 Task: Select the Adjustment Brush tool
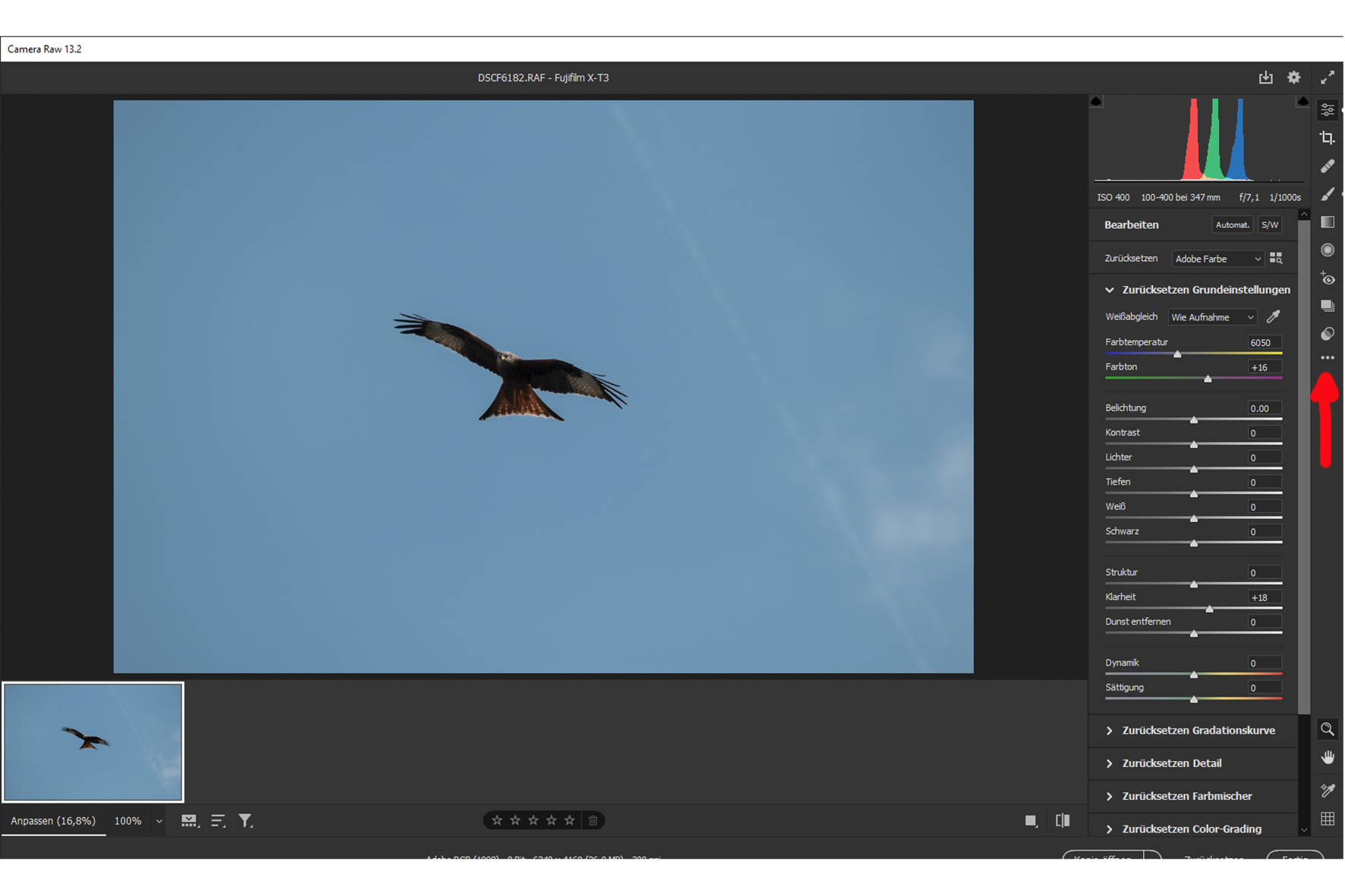[x=1327, y=195]
